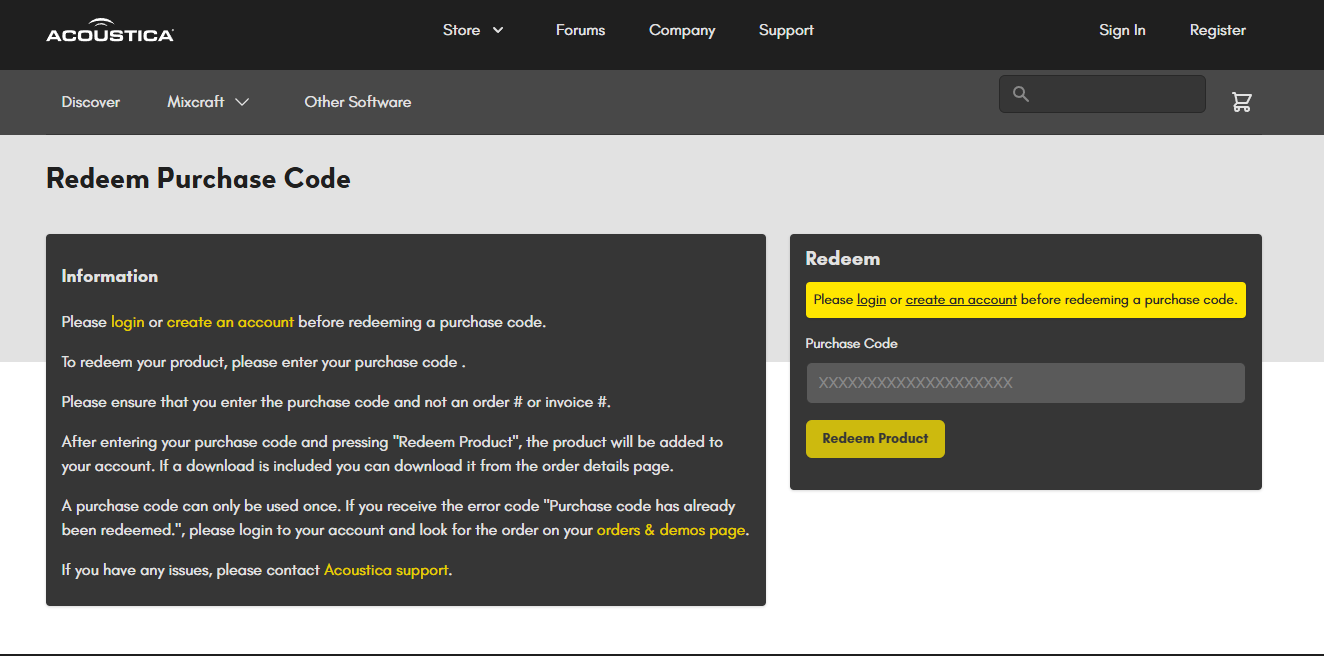Click login link in Information panel
This screenshot has height=660, width=1324.
tap(127, 322)
